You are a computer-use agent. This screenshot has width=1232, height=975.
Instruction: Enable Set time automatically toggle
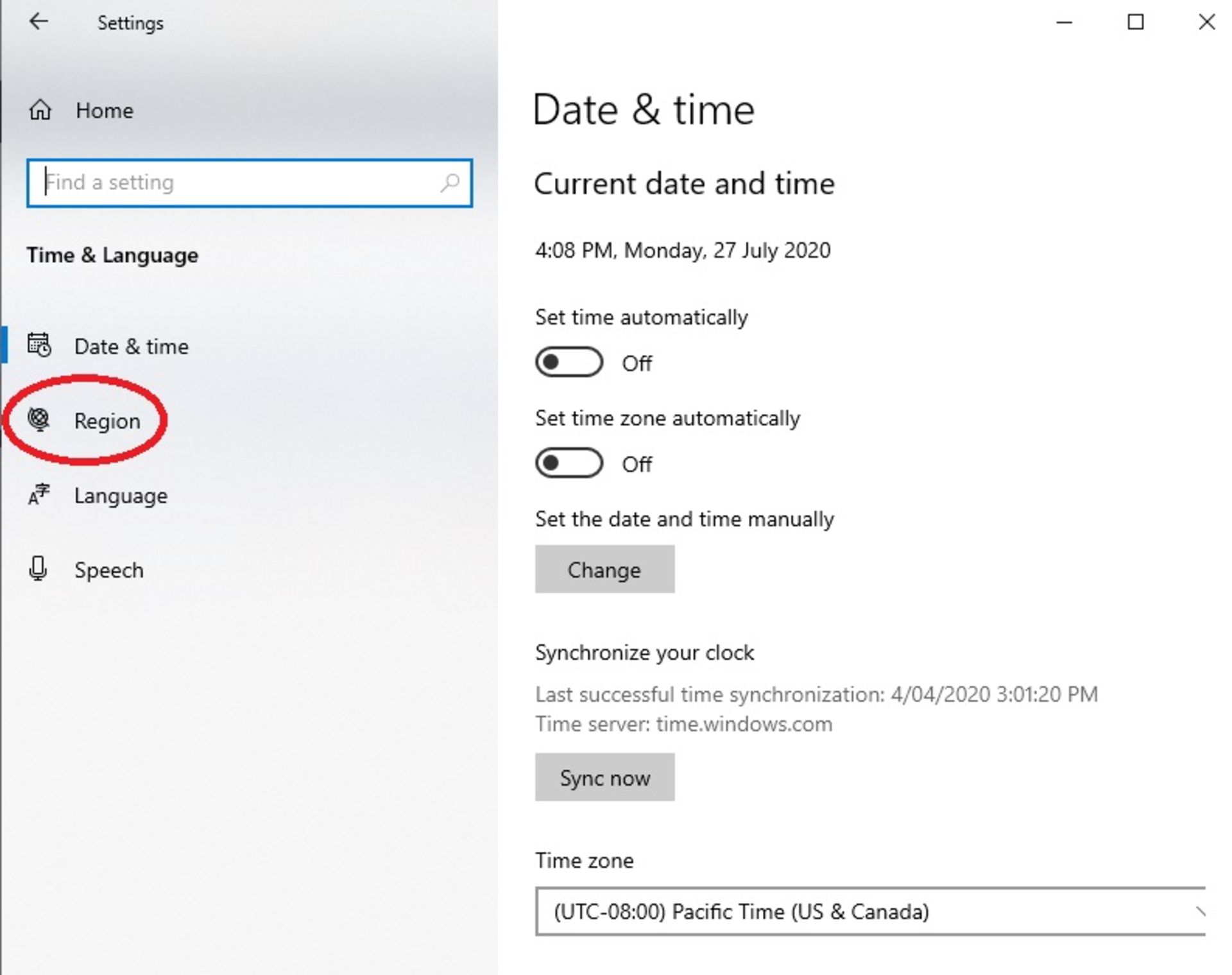pos(569,363)
